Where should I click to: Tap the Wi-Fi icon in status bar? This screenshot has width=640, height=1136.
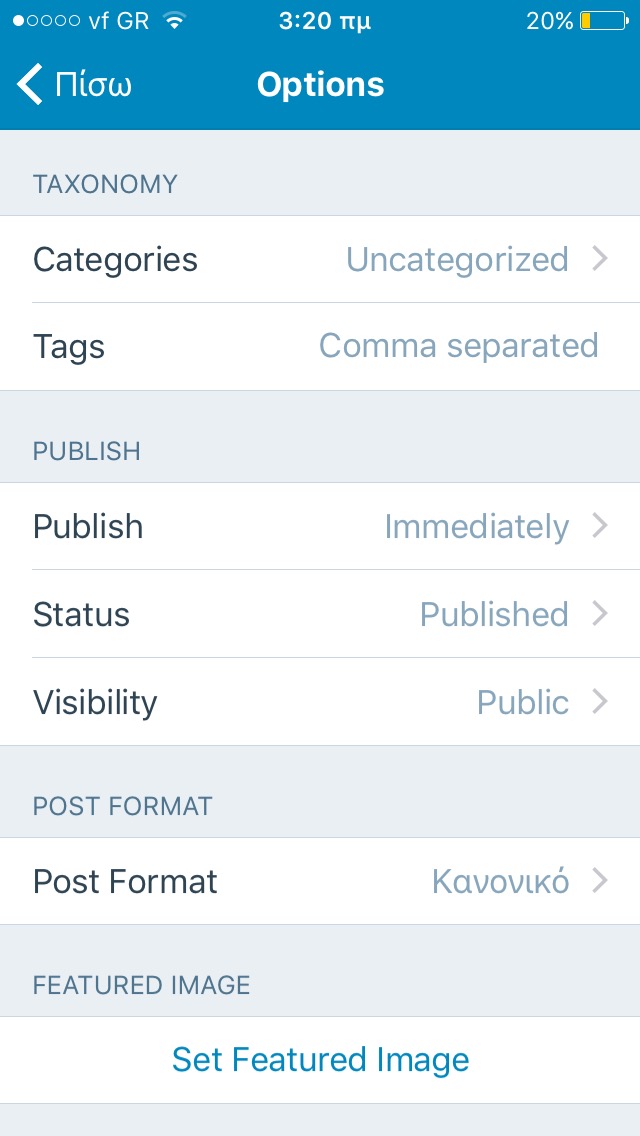click(174, 20)
